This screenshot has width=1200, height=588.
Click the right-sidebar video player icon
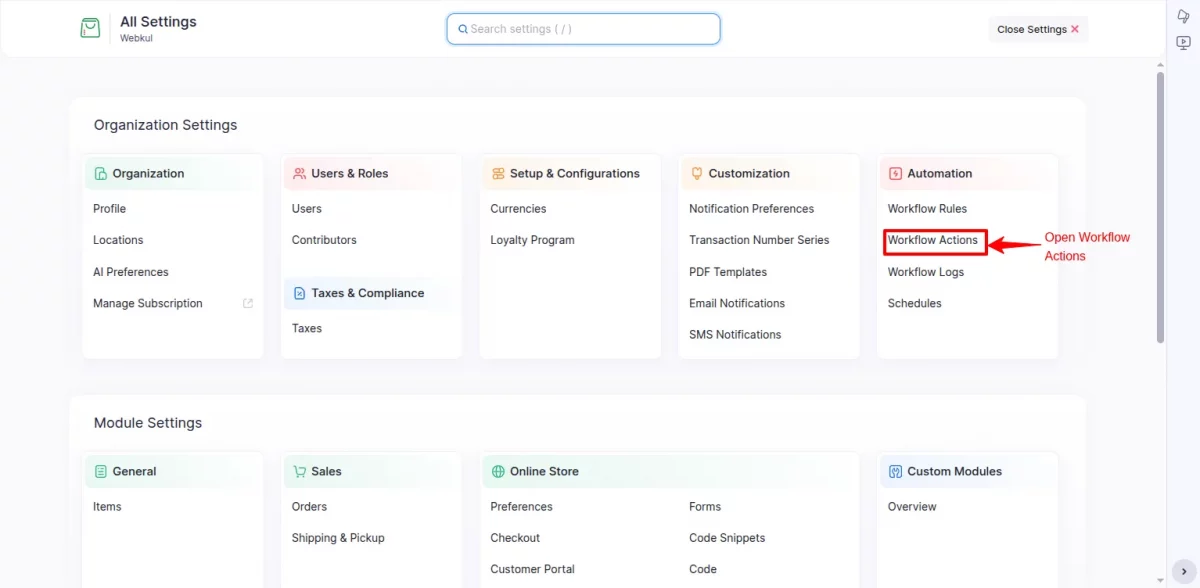1183,43
